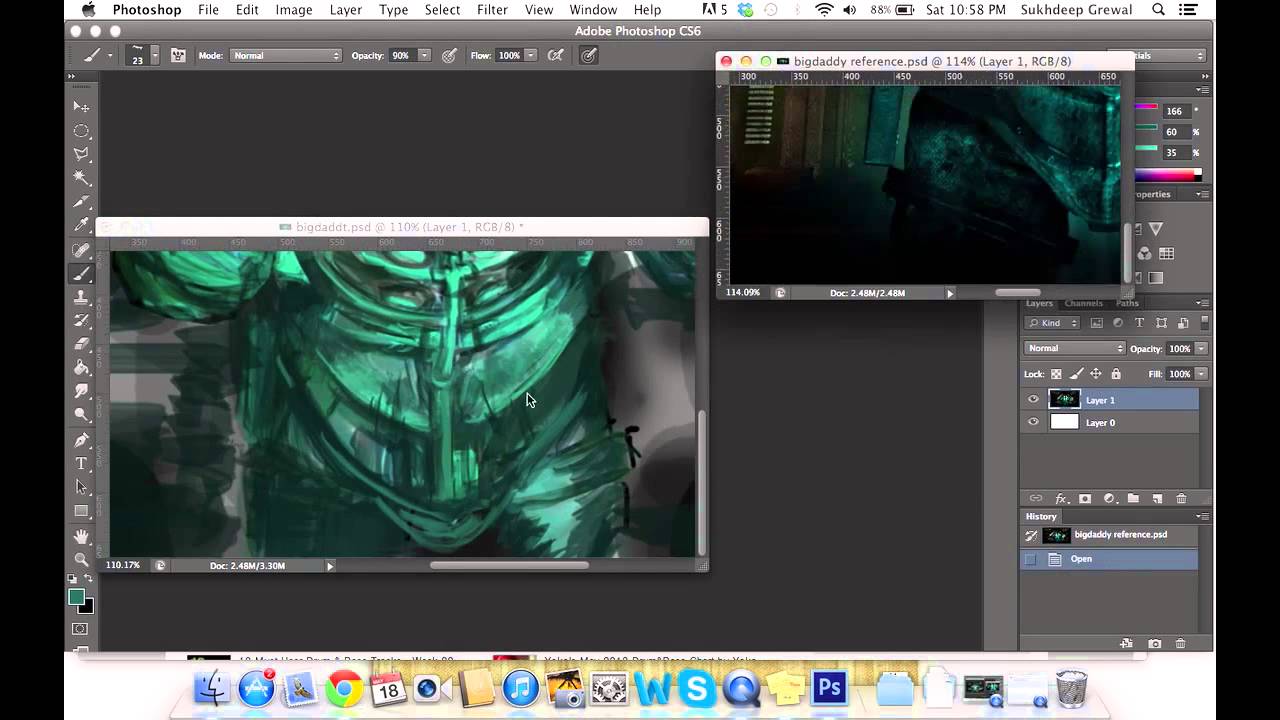
Task: Delete layer using Layers panel trash icon
Action: (x=1181, y=498)
